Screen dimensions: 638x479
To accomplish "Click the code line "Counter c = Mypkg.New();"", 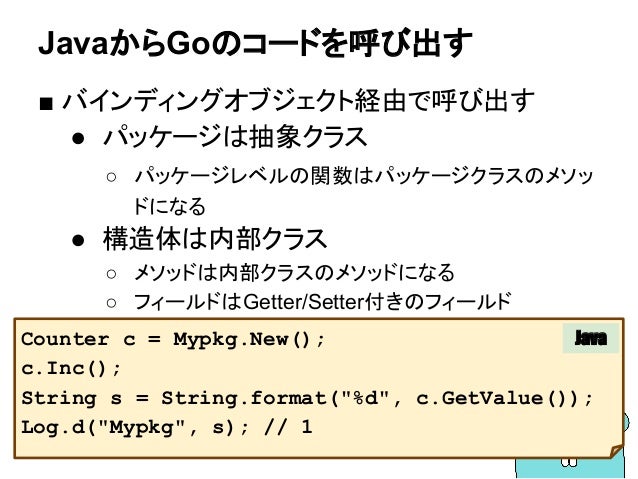I will click(x=173, y=339).
